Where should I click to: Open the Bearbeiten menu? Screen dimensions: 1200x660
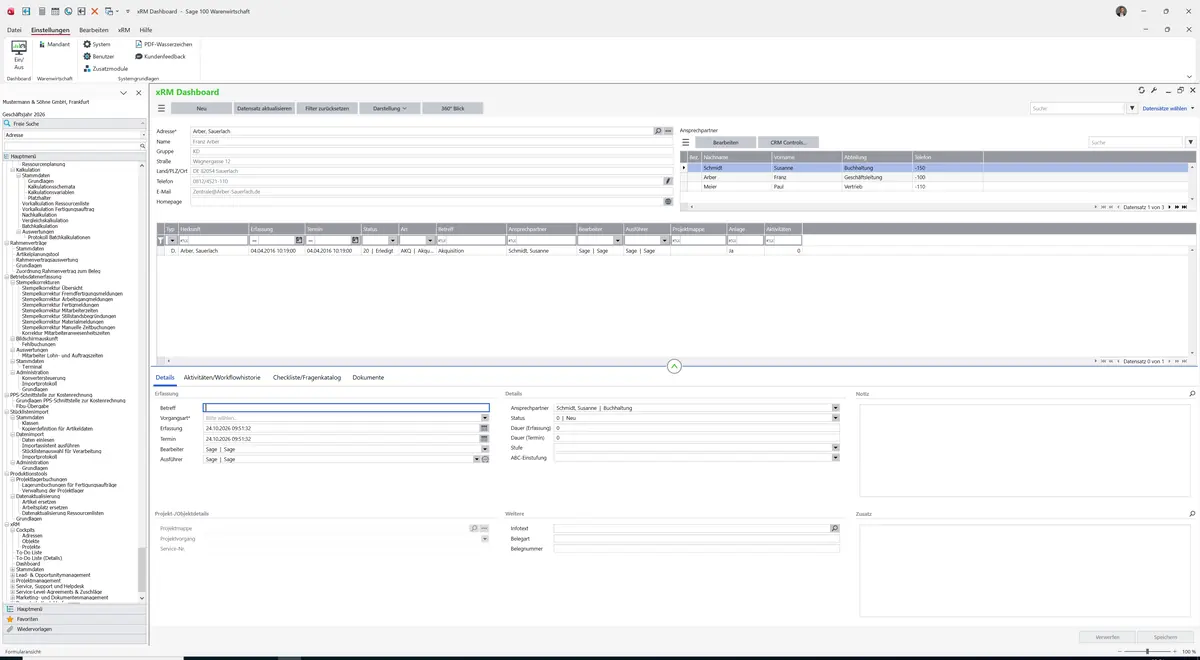94,30
